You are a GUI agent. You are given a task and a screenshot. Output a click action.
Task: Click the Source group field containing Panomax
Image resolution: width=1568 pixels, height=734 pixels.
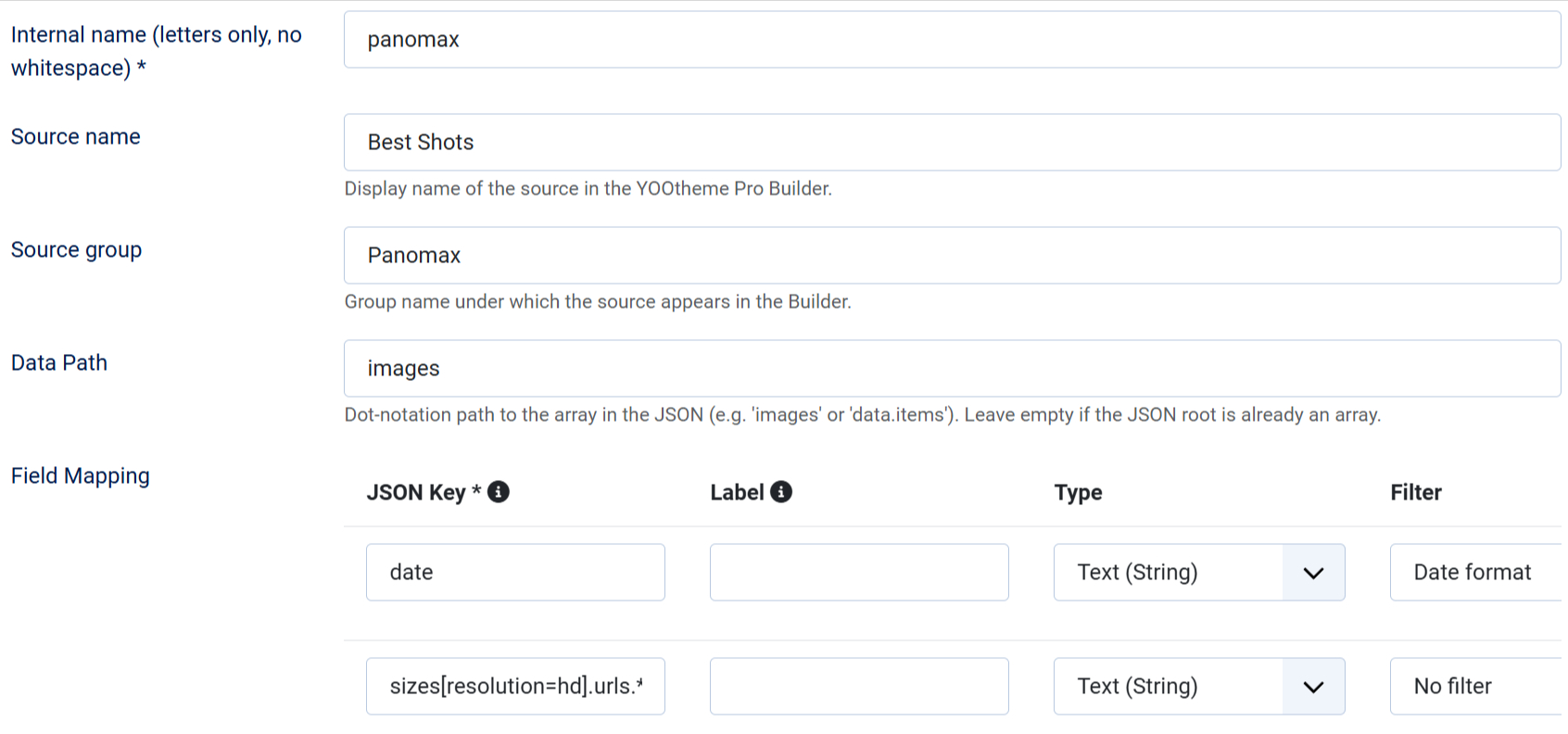952,256
